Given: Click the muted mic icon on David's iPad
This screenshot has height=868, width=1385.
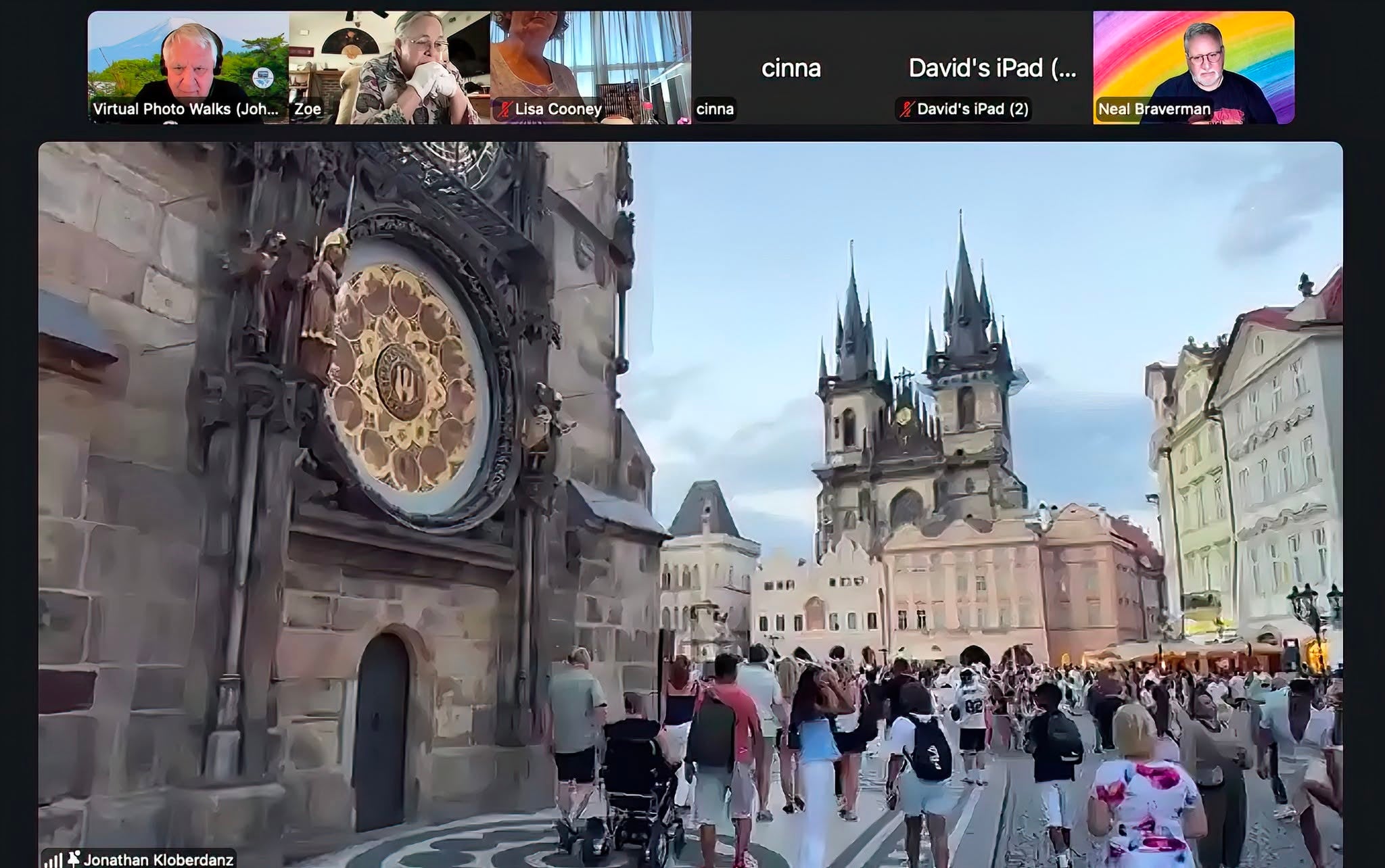Looking at the screenshot, I should [906, 109].
